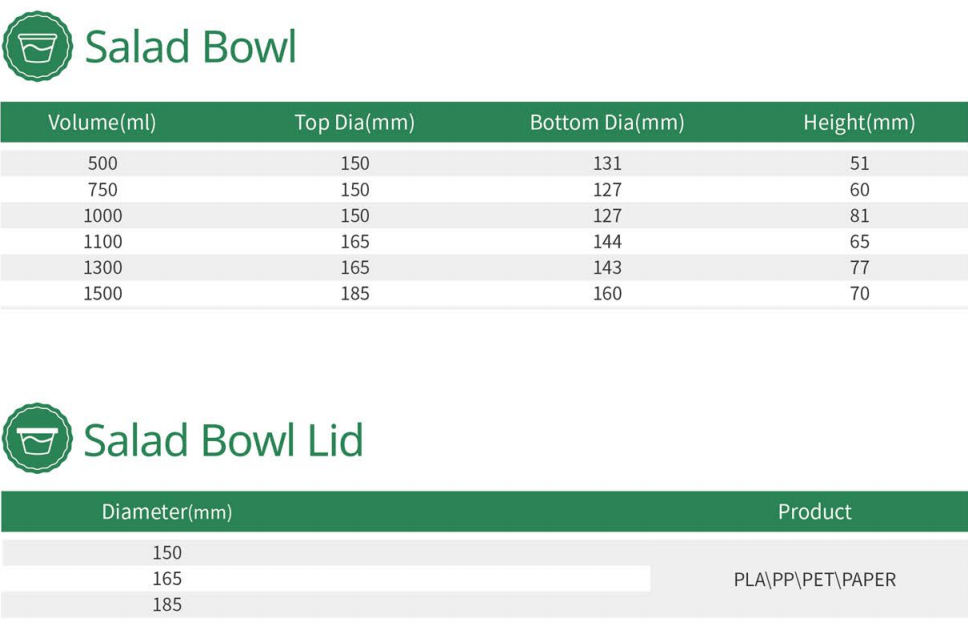Screen dimensions: 968x624
Task: Click the Salad Bowl icon
Action: coord(38,46)
